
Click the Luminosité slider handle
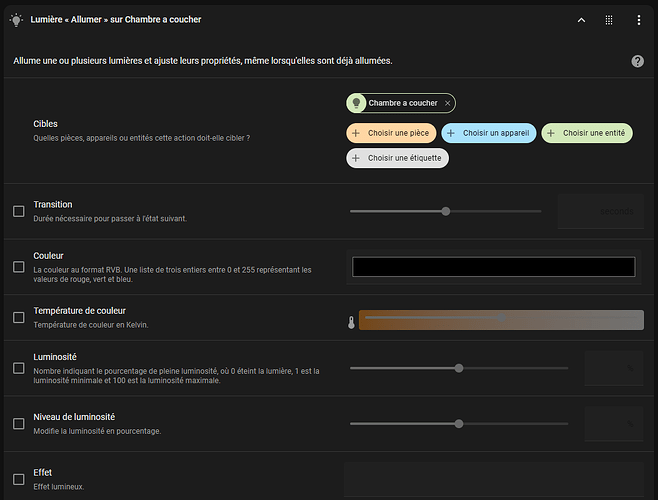point(459,368)
